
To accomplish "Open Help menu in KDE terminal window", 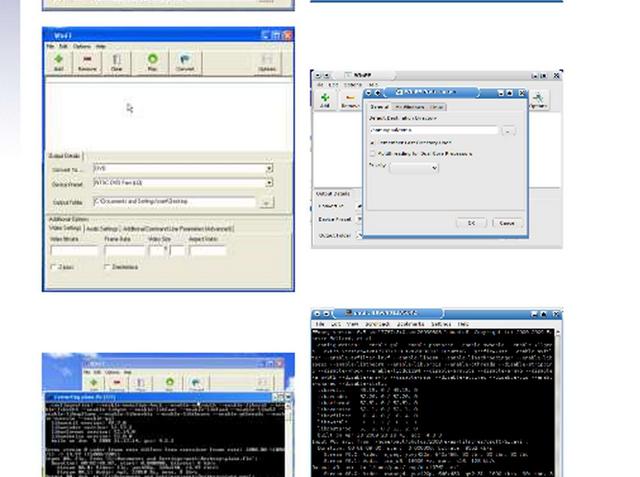I will click(x=463, y=324).
